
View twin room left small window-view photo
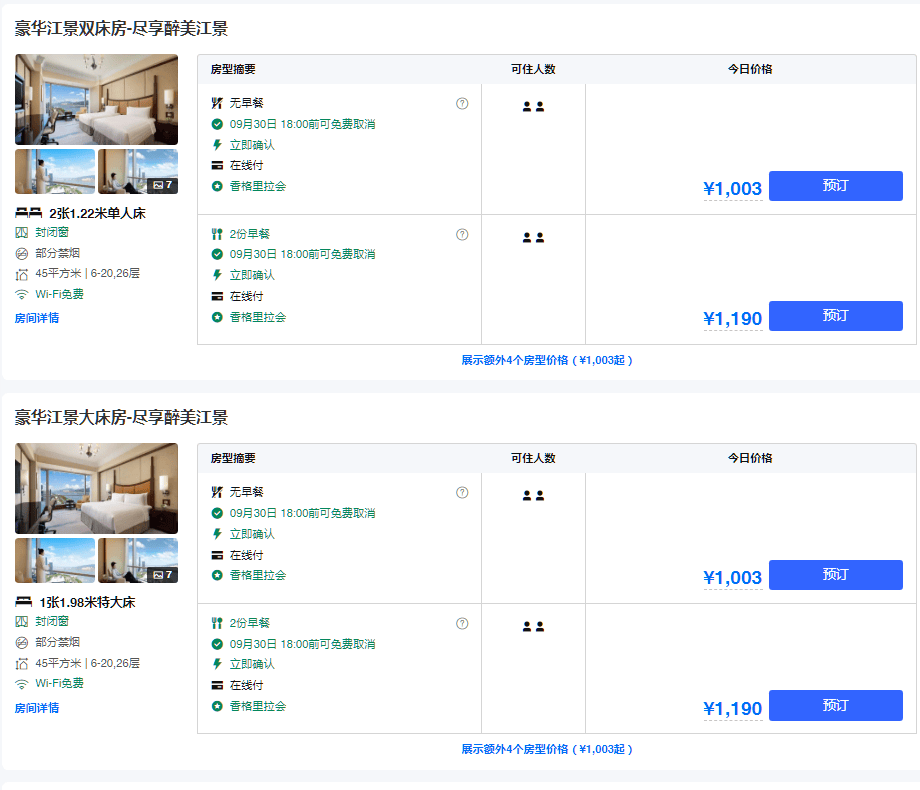tap(55, 171)
